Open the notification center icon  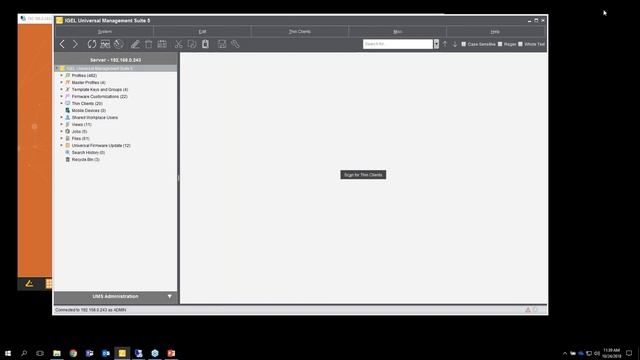tap(629, 353)
